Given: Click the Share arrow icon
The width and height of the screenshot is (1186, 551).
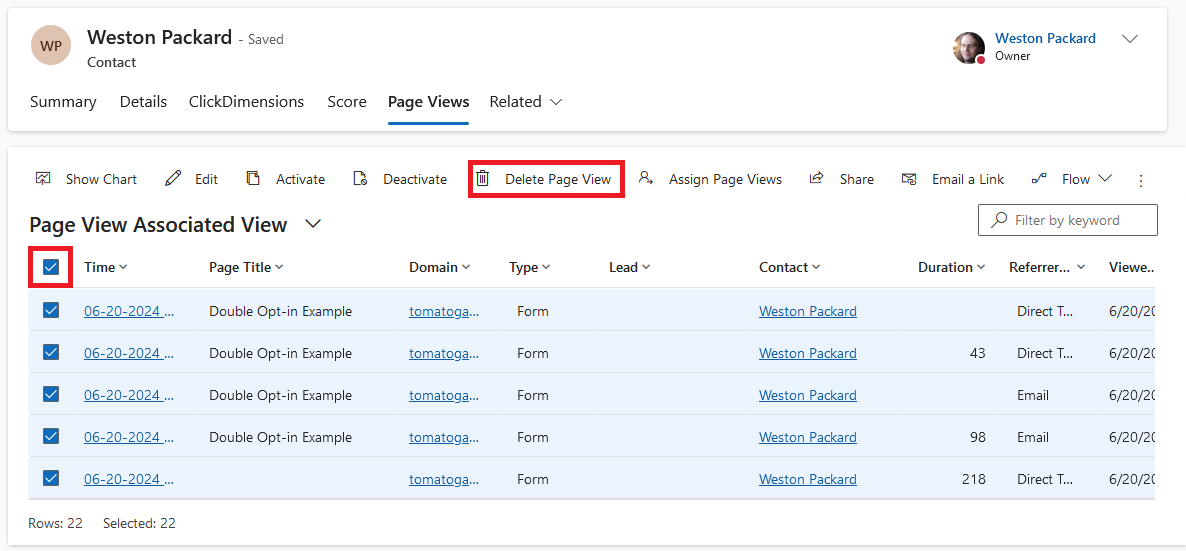Looking at the screenshot, I should pyautogui.click(x=816, y=179).
